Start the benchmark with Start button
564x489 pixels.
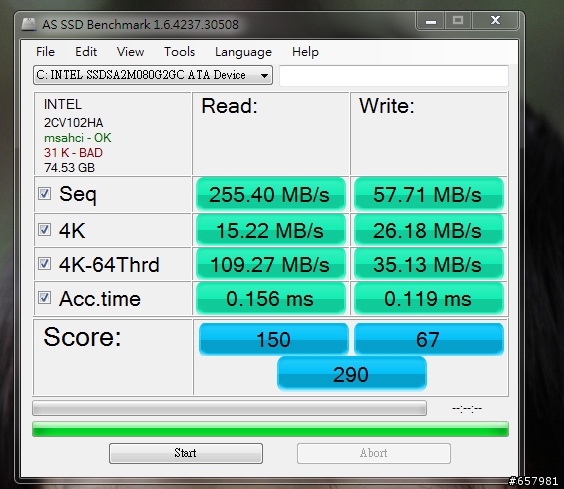[x=186, y=453]
